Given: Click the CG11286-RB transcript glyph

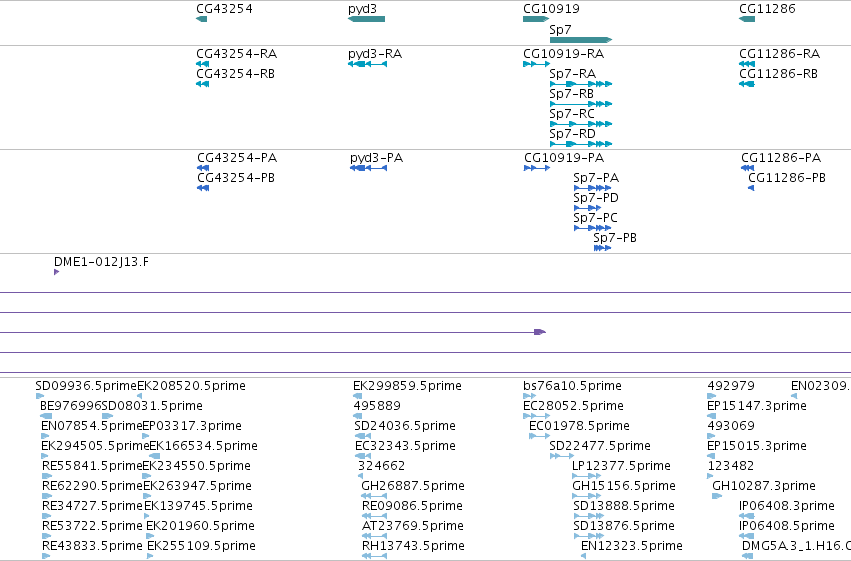Looking at the screenshot, I should pos(747,84).
